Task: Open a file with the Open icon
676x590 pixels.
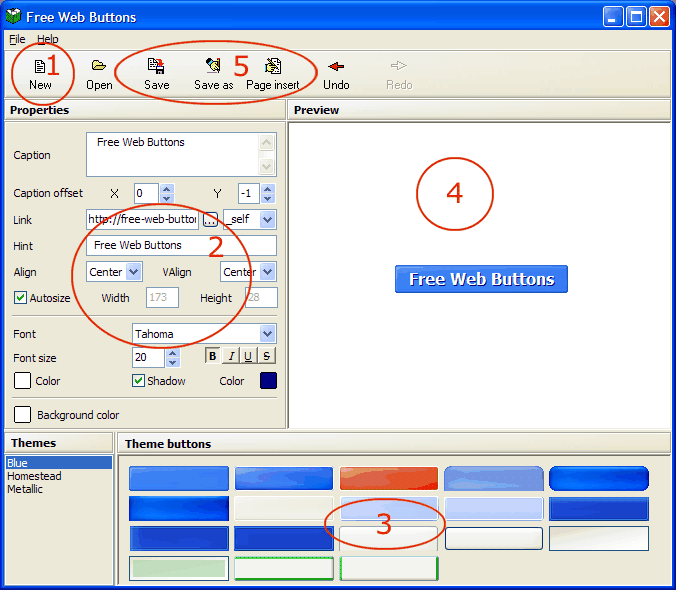Action: (x=99, y=66)
